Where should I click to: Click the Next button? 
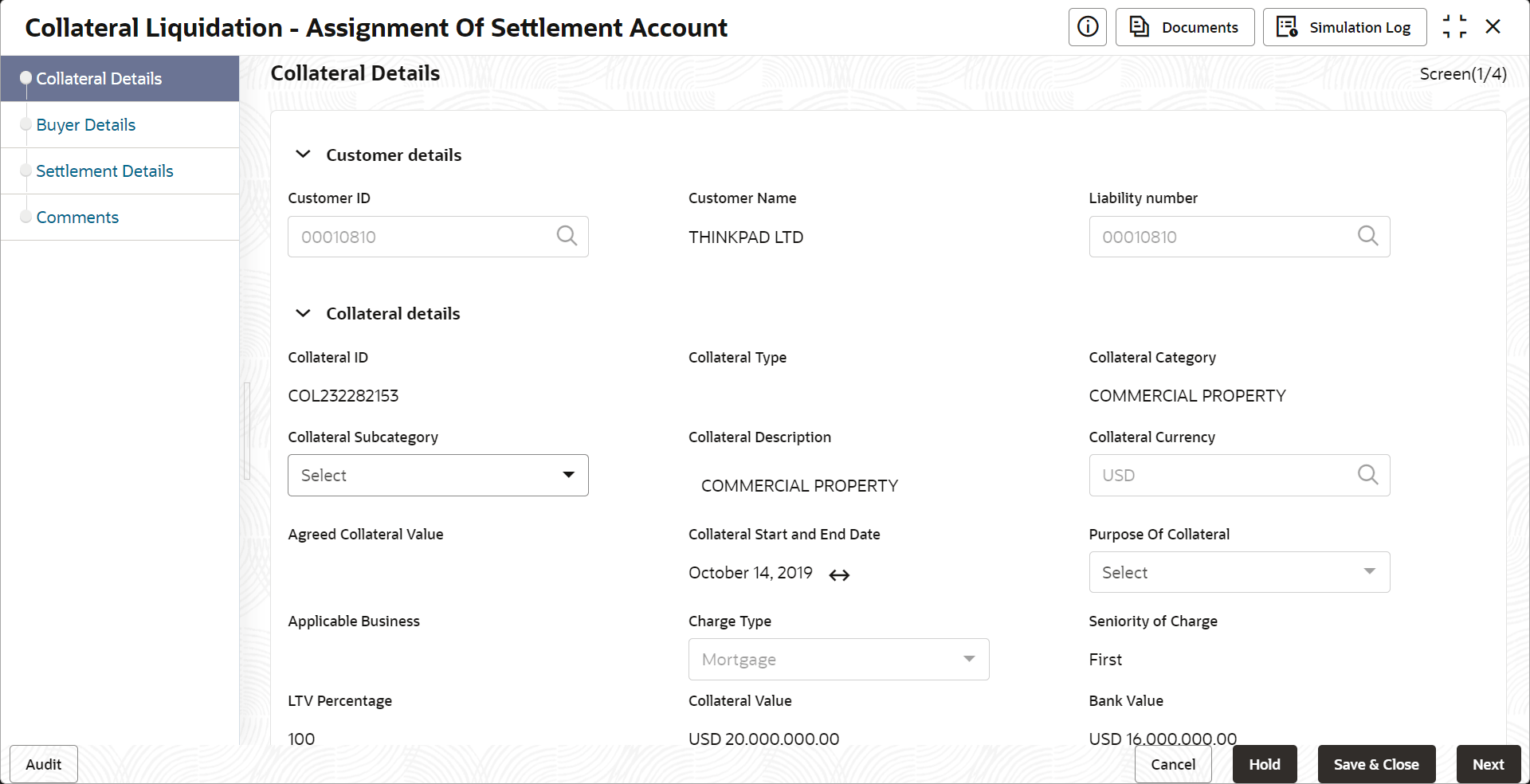[1488, 764]
